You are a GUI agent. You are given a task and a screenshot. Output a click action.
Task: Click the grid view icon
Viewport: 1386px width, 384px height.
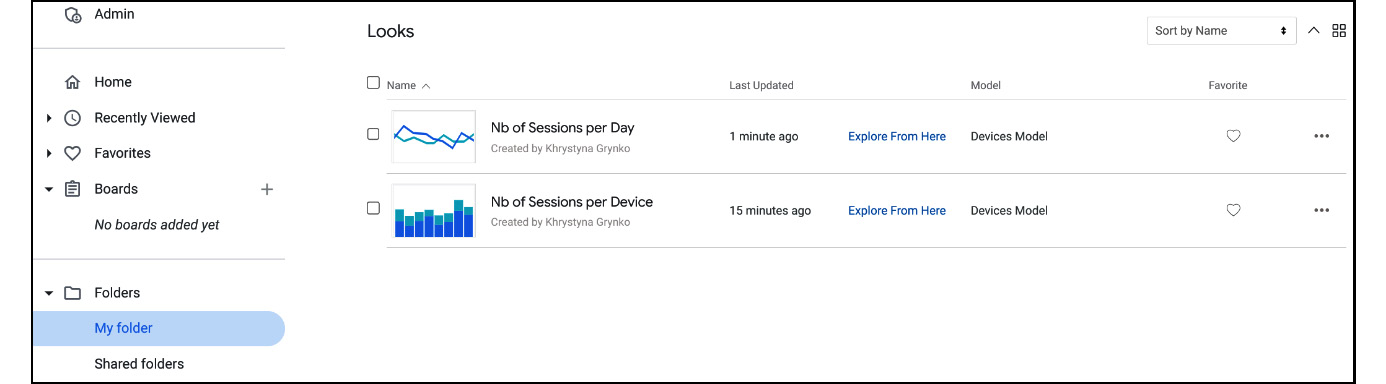[x=1339, y=31]
